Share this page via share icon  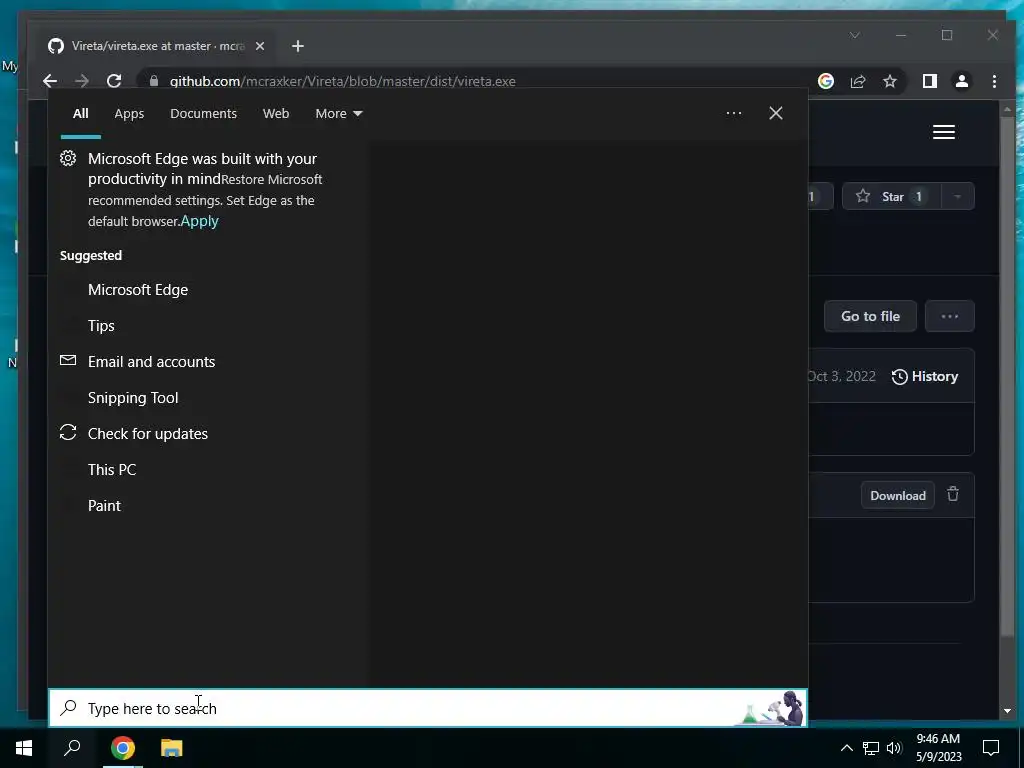click(857, 81)
